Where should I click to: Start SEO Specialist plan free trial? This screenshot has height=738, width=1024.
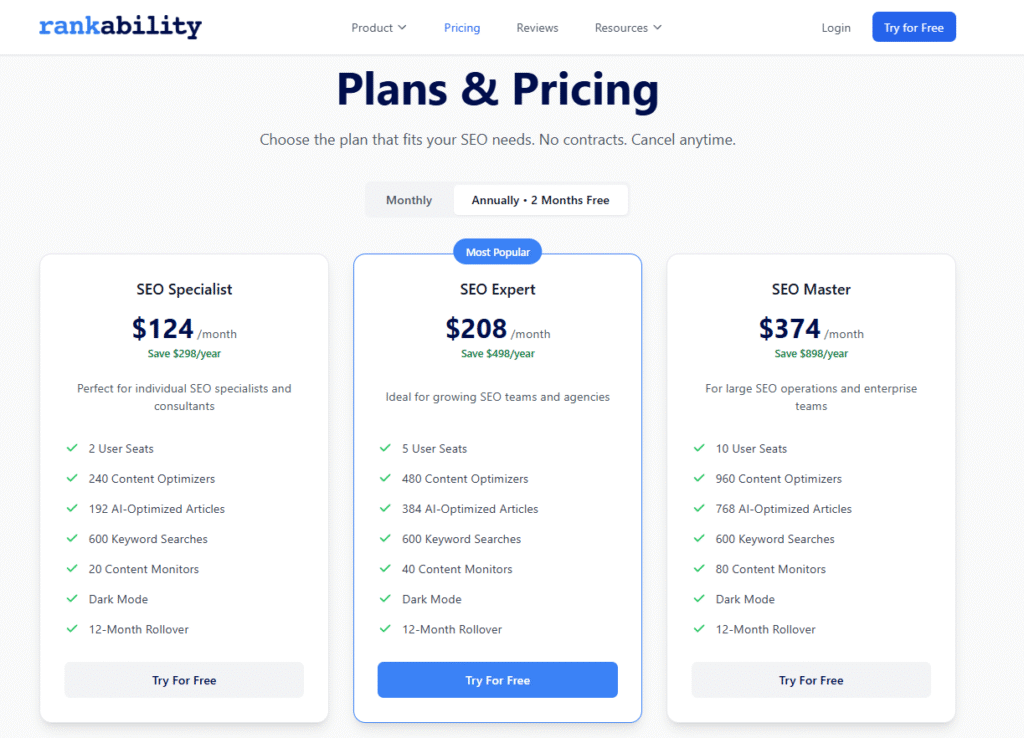point(184,680)
